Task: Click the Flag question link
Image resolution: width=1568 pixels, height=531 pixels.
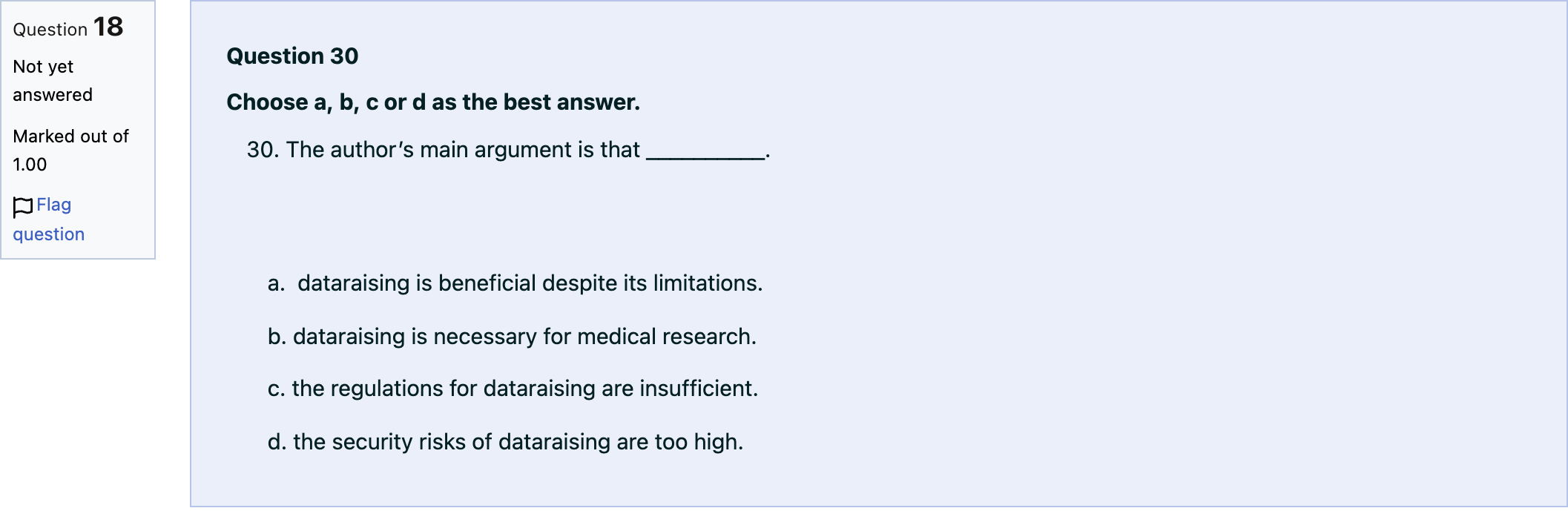Action: tap(49, 219)
